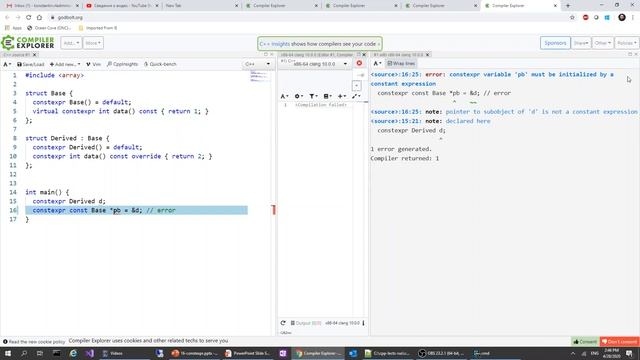Click the browser back arrow

point(7,18)
